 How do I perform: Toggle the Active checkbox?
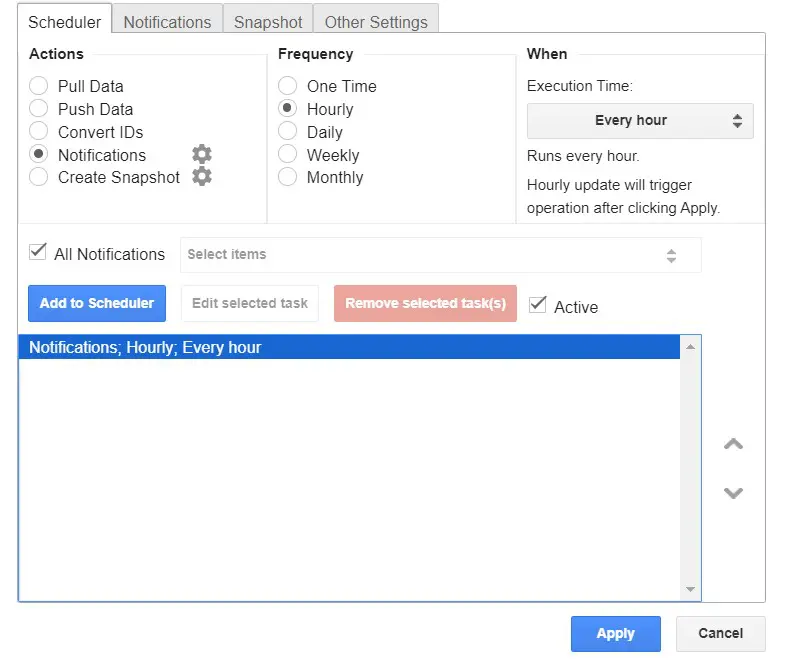pyautogui.click(x=538, y=304)
